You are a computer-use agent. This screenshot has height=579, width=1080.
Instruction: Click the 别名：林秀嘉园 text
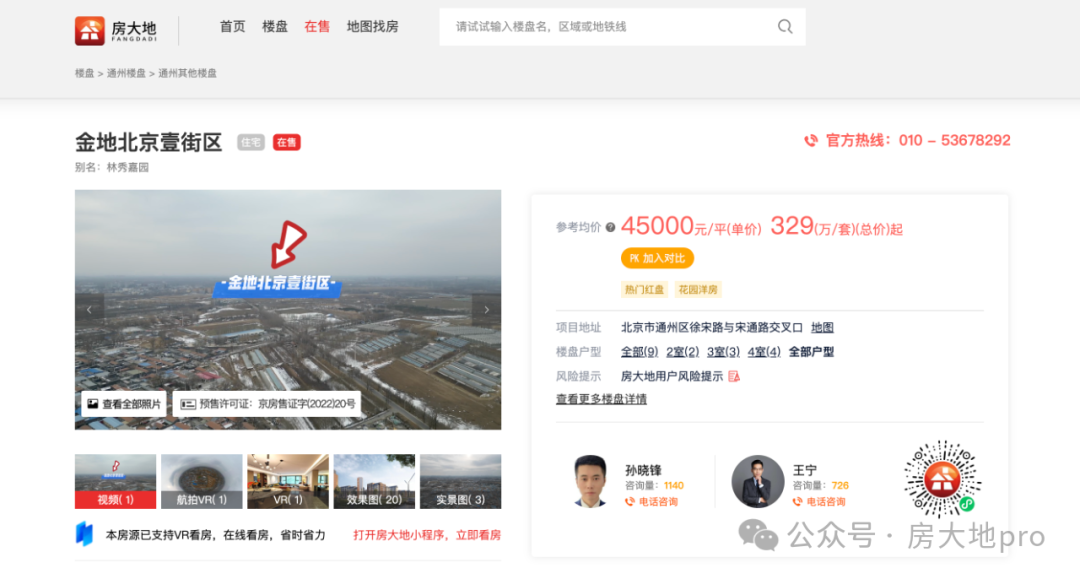tap(112, 167)
